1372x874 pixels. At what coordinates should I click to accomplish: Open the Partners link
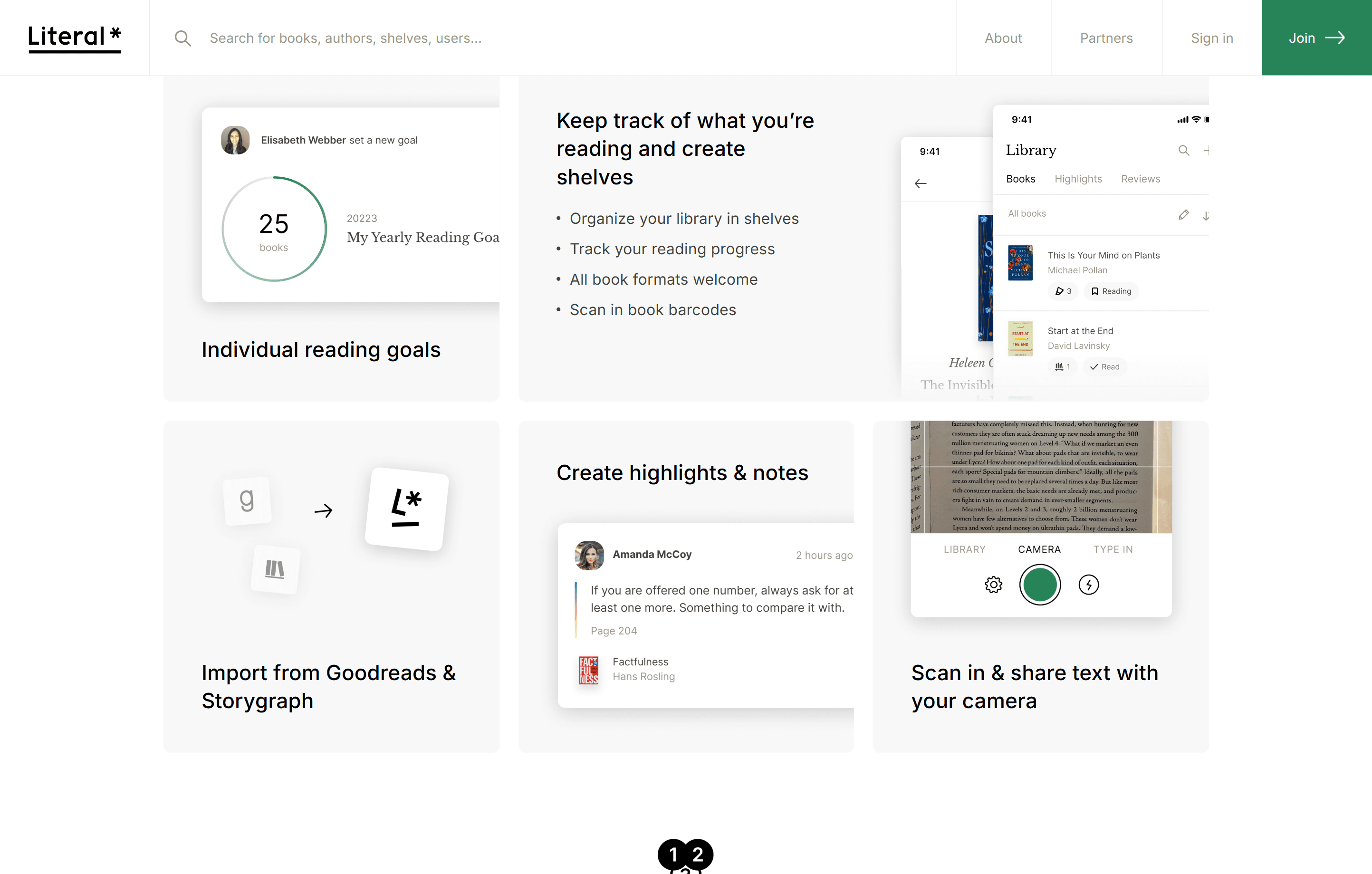pos(1106,38)
